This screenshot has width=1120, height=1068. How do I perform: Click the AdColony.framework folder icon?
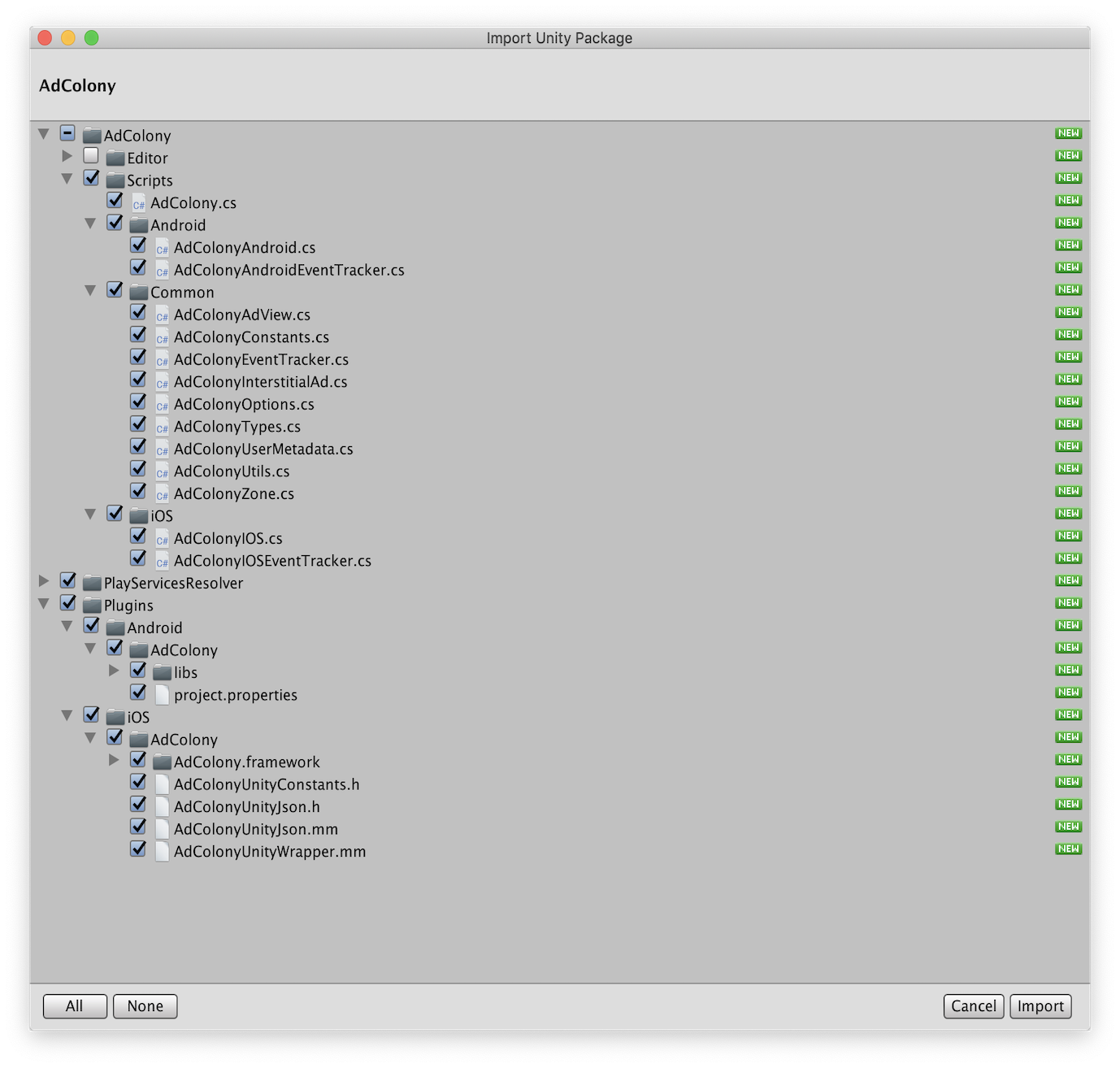(x=163, y=762)
